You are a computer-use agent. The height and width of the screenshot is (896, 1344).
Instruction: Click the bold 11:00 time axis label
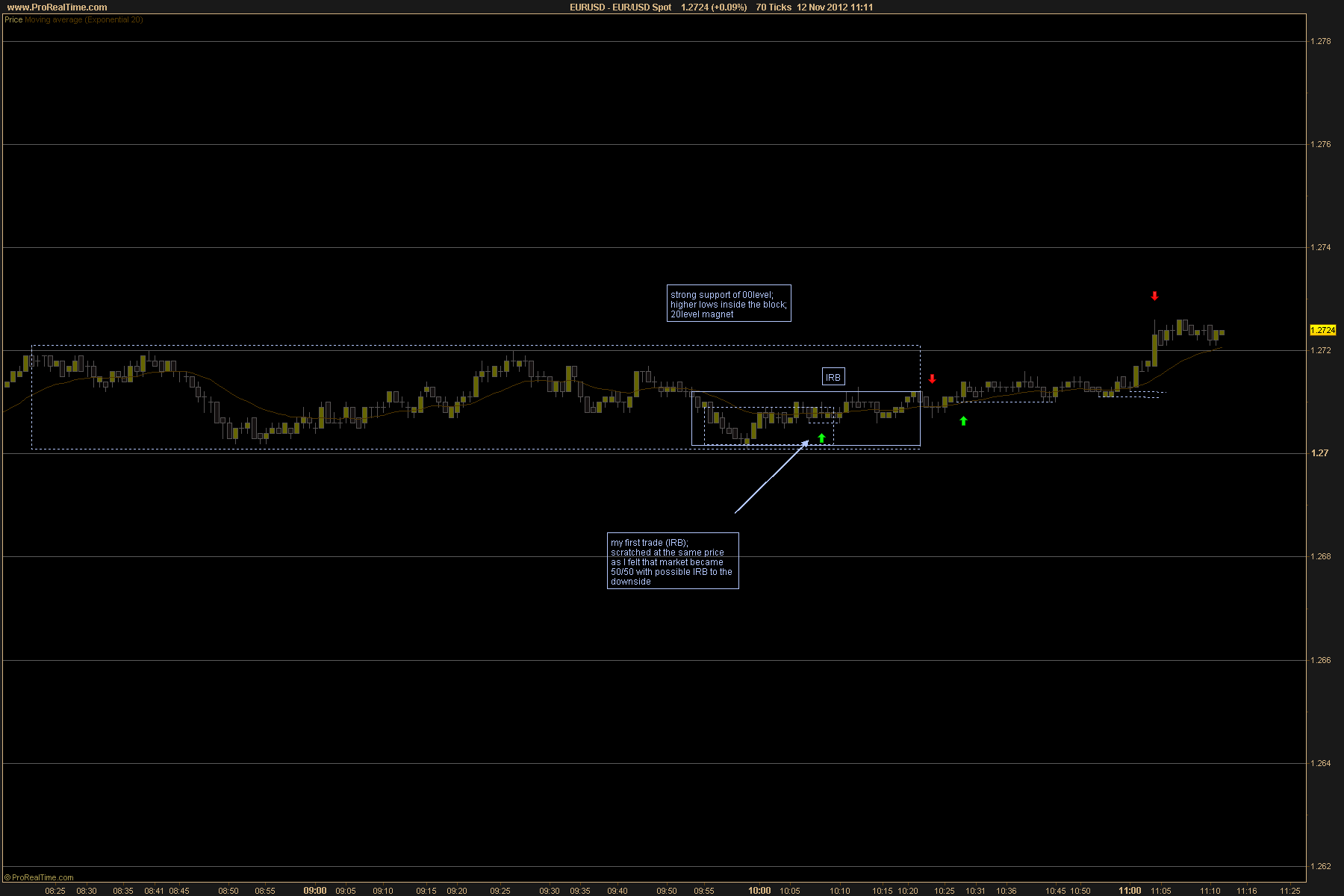coord(1130,891)
